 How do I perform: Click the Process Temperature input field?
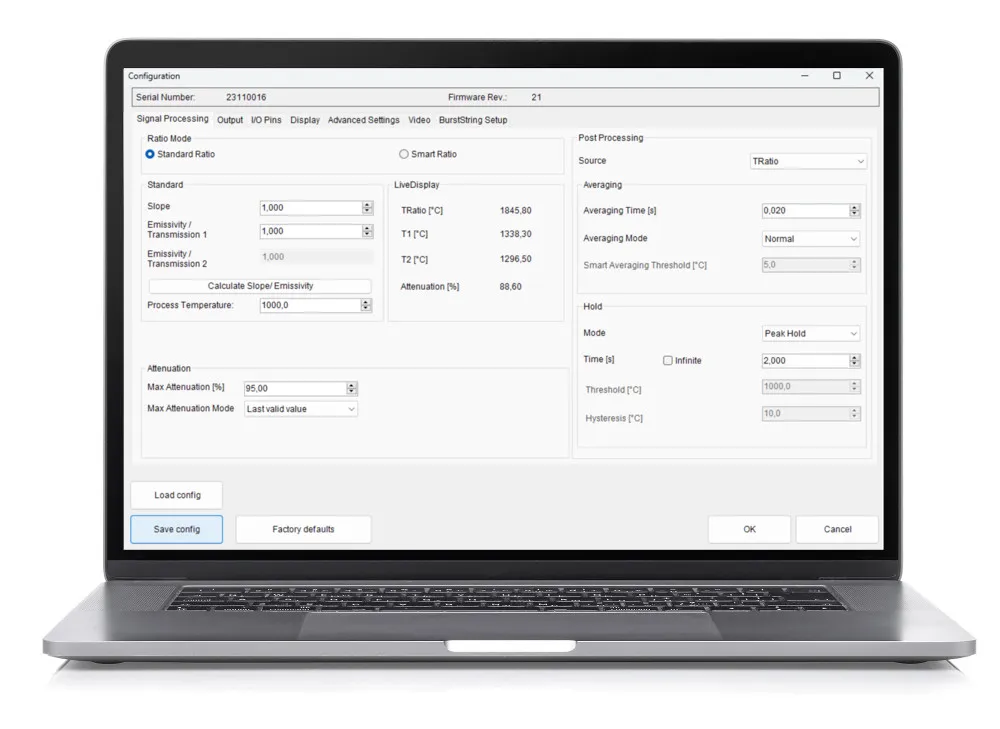pyautogui.click(x=309, y=305)
